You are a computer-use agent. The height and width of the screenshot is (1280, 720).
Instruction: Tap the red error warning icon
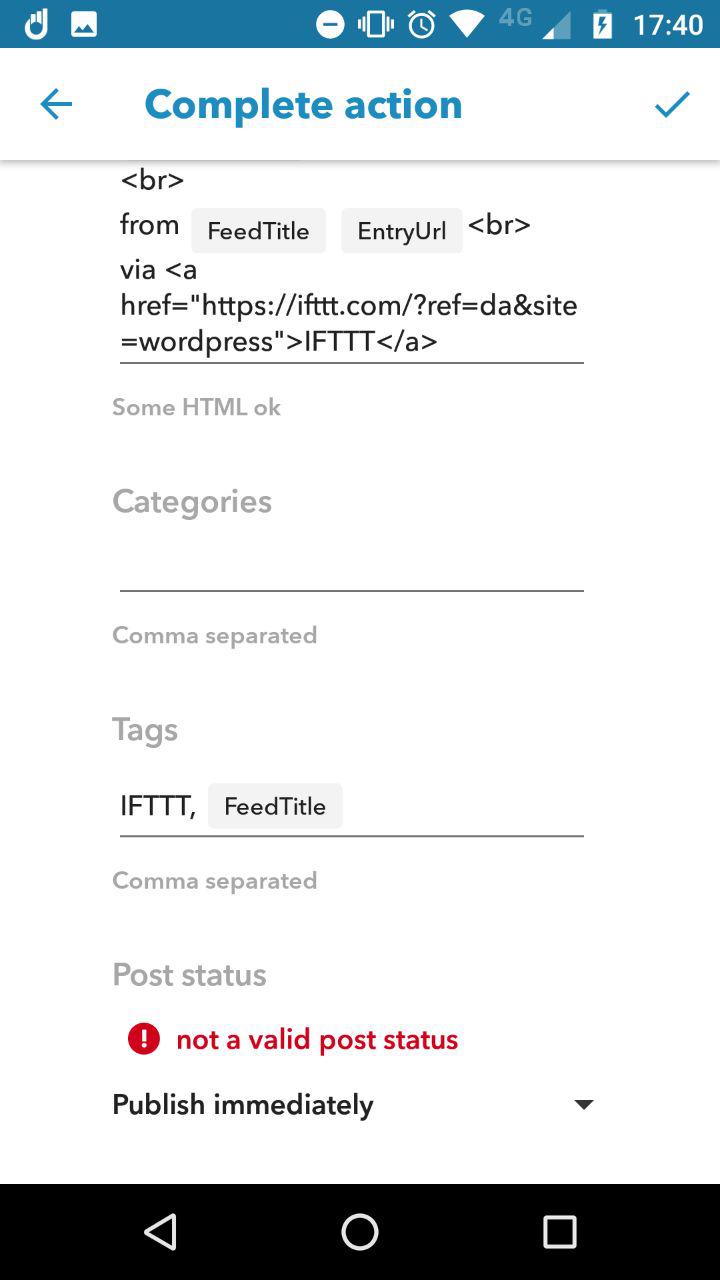point(144,1039)
